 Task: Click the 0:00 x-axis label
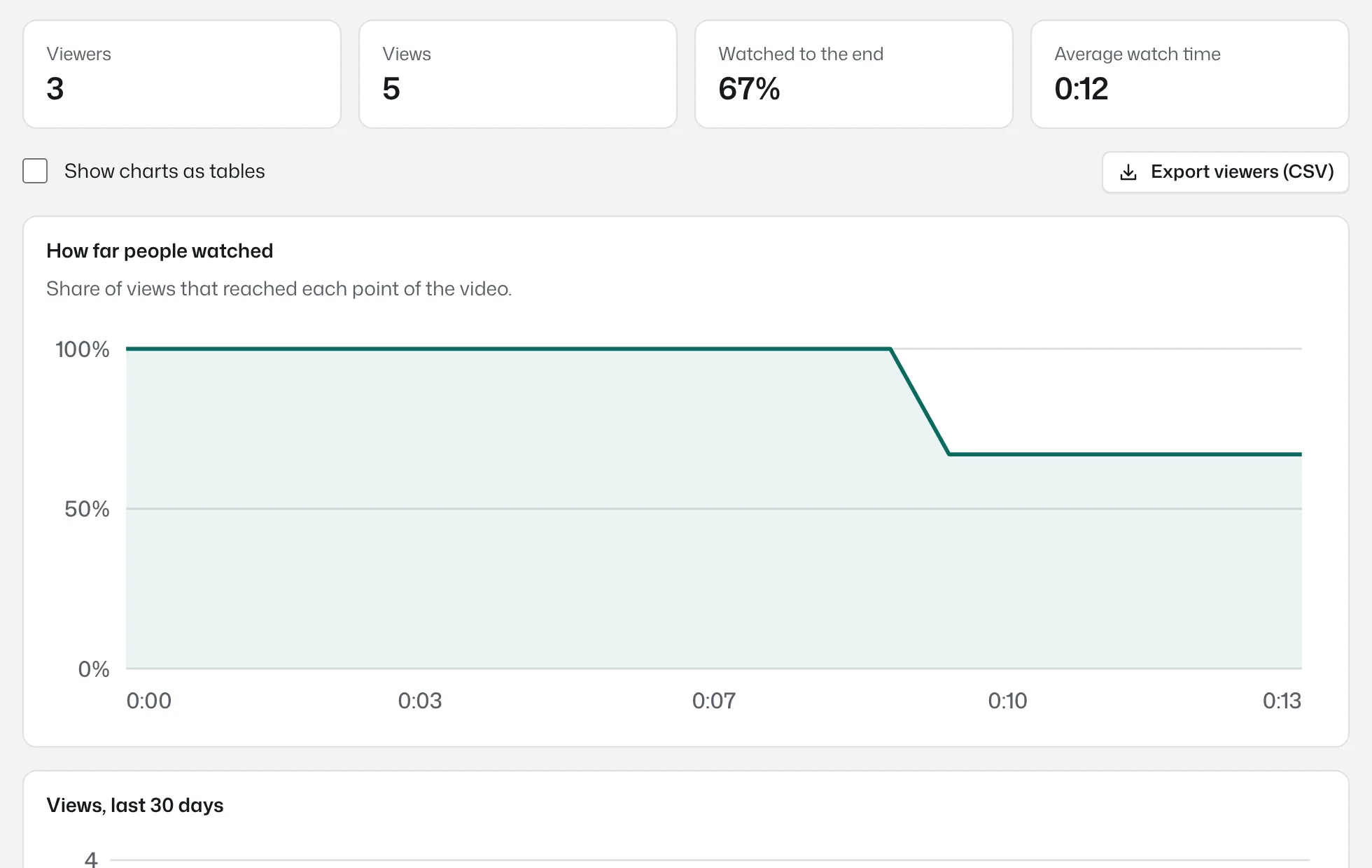click(x=148, y=701)
